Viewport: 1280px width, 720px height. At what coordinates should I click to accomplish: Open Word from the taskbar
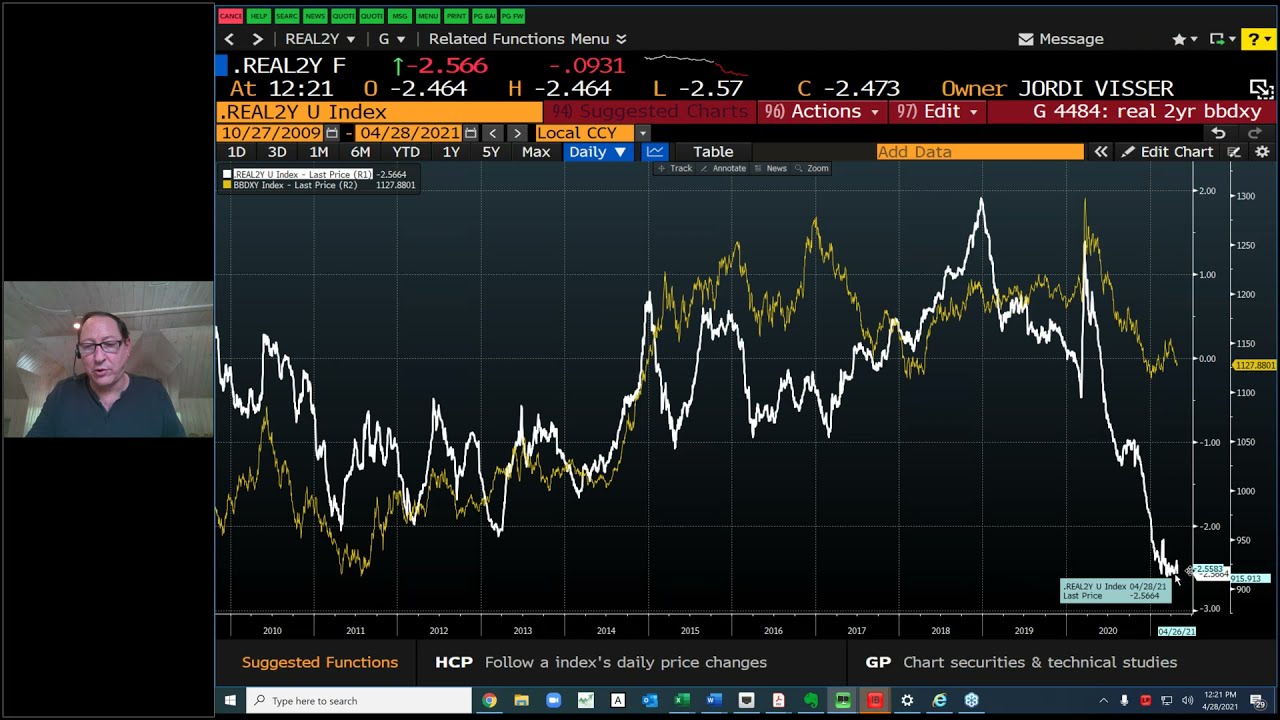(714, 701)
